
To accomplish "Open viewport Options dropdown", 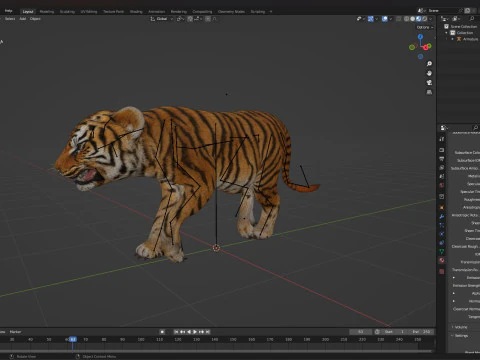I will 425,27.
